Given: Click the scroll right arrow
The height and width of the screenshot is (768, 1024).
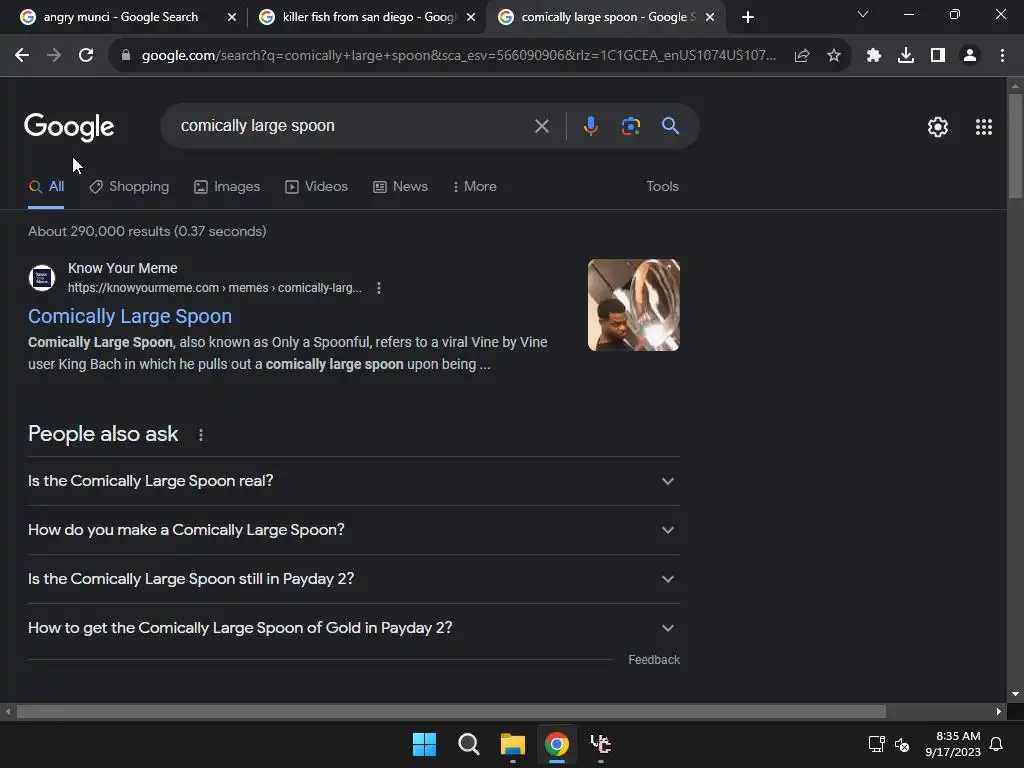Looking at the screenshot, I should click(999, 712).
